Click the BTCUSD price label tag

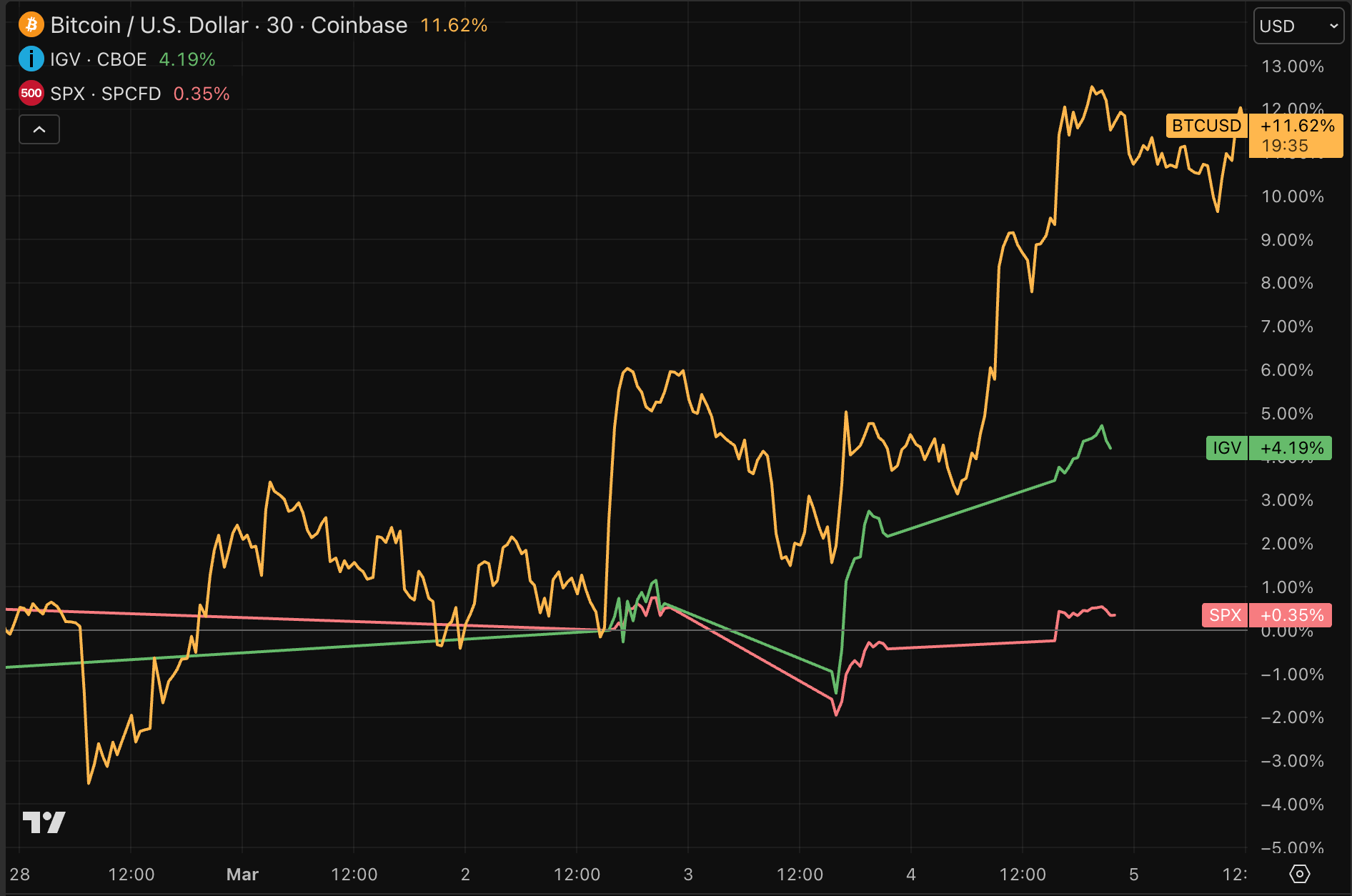(x=1206, y=126)
